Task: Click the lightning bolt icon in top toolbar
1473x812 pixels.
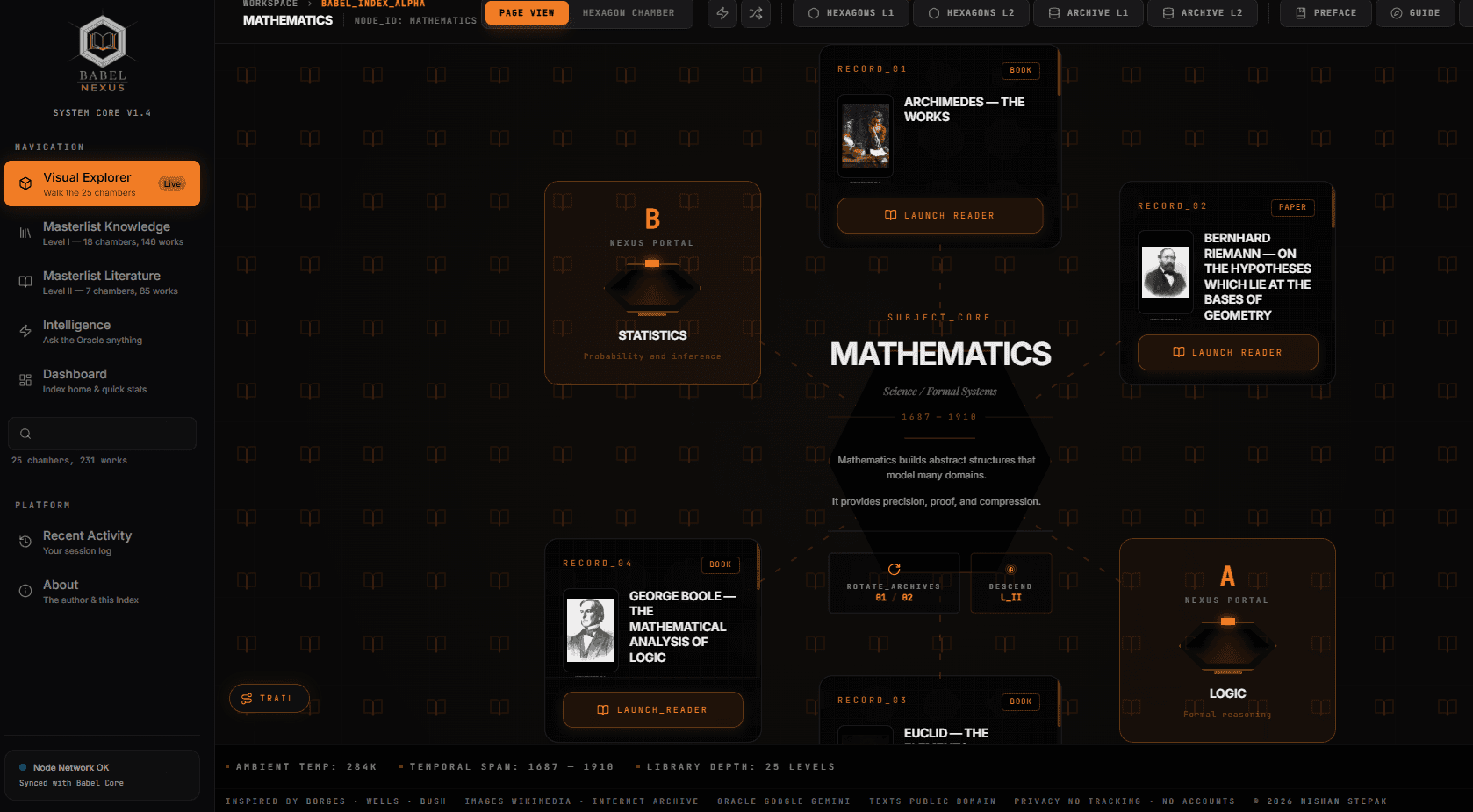Action: pyautogui.click(x=722, y=13)
